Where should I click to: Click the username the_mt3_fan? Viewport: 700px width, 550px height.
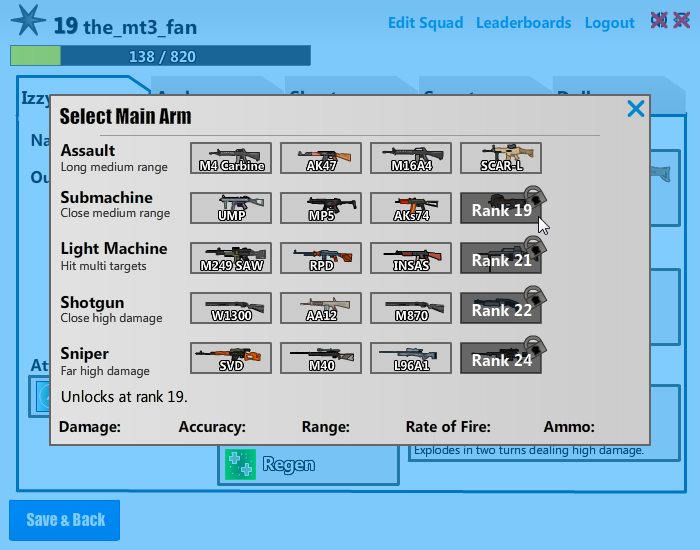(140, 27)
